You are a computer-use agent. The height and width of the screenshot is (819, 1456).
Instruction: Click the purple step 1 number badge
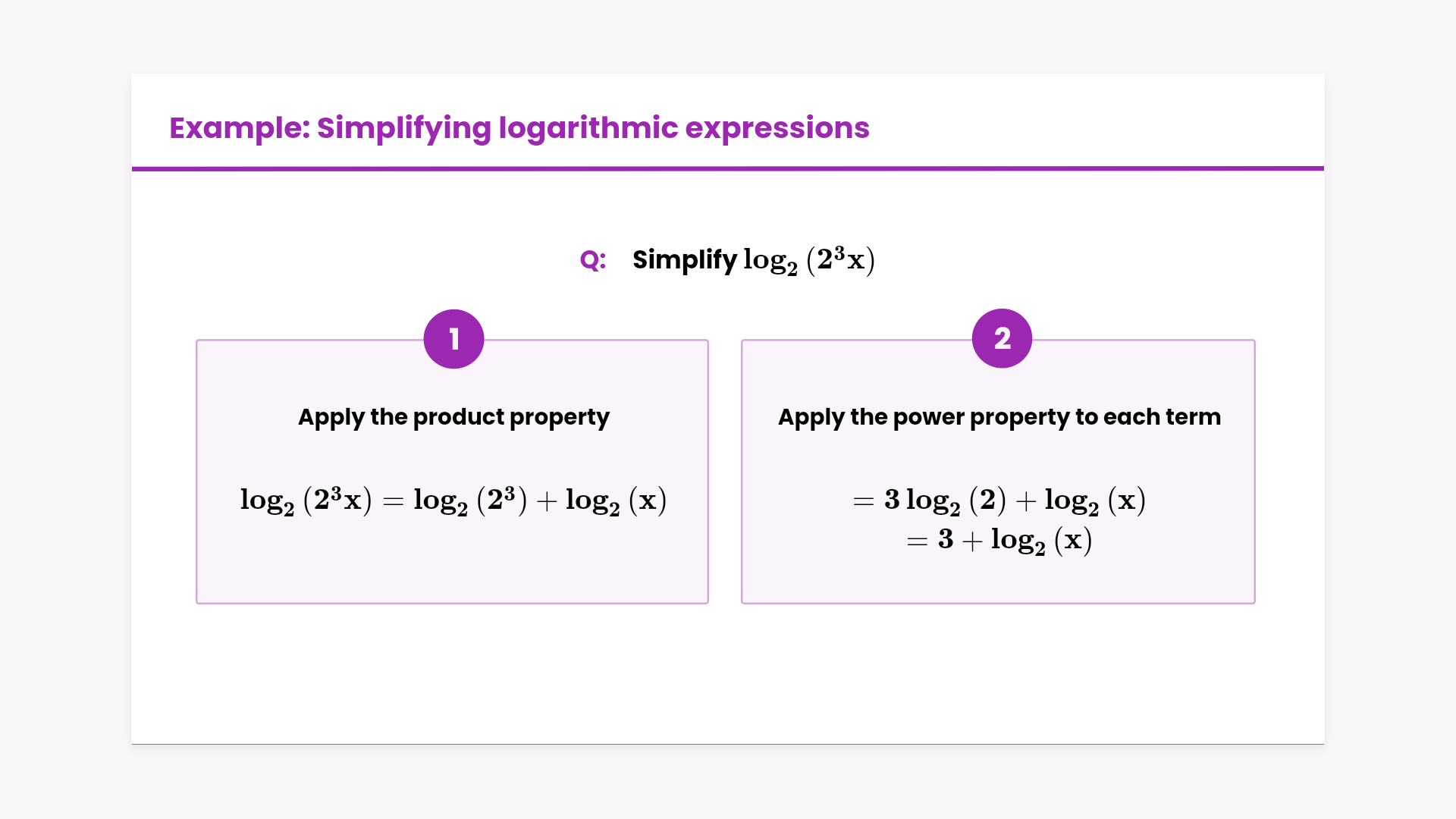point(453,339)
